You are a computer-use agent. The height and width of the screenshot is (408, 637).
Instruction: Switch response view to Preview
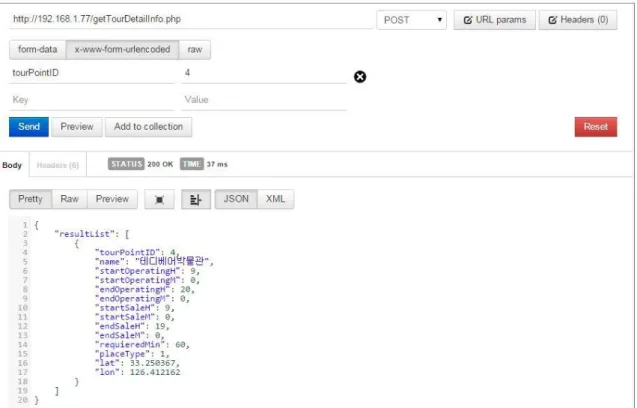112,199
